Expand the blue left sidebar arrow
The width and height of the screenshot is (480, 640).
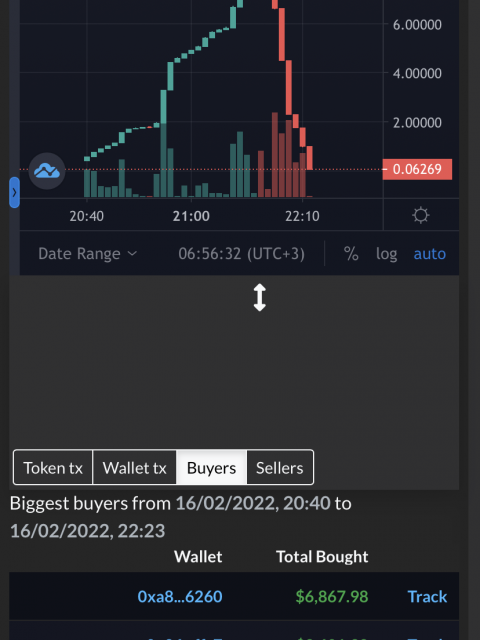[x=14, y=192]
